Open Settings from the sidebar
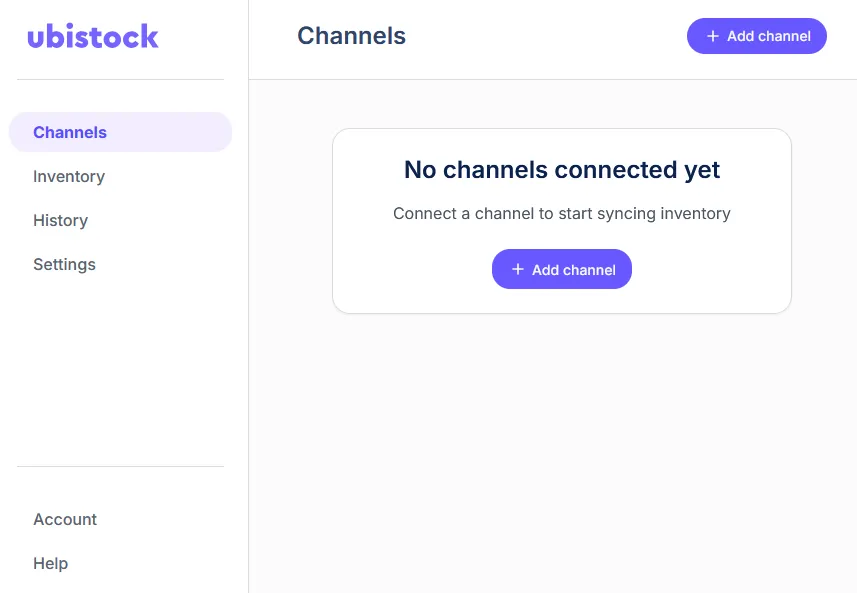This screenshot has width=857, height=593. click(64, 264)
